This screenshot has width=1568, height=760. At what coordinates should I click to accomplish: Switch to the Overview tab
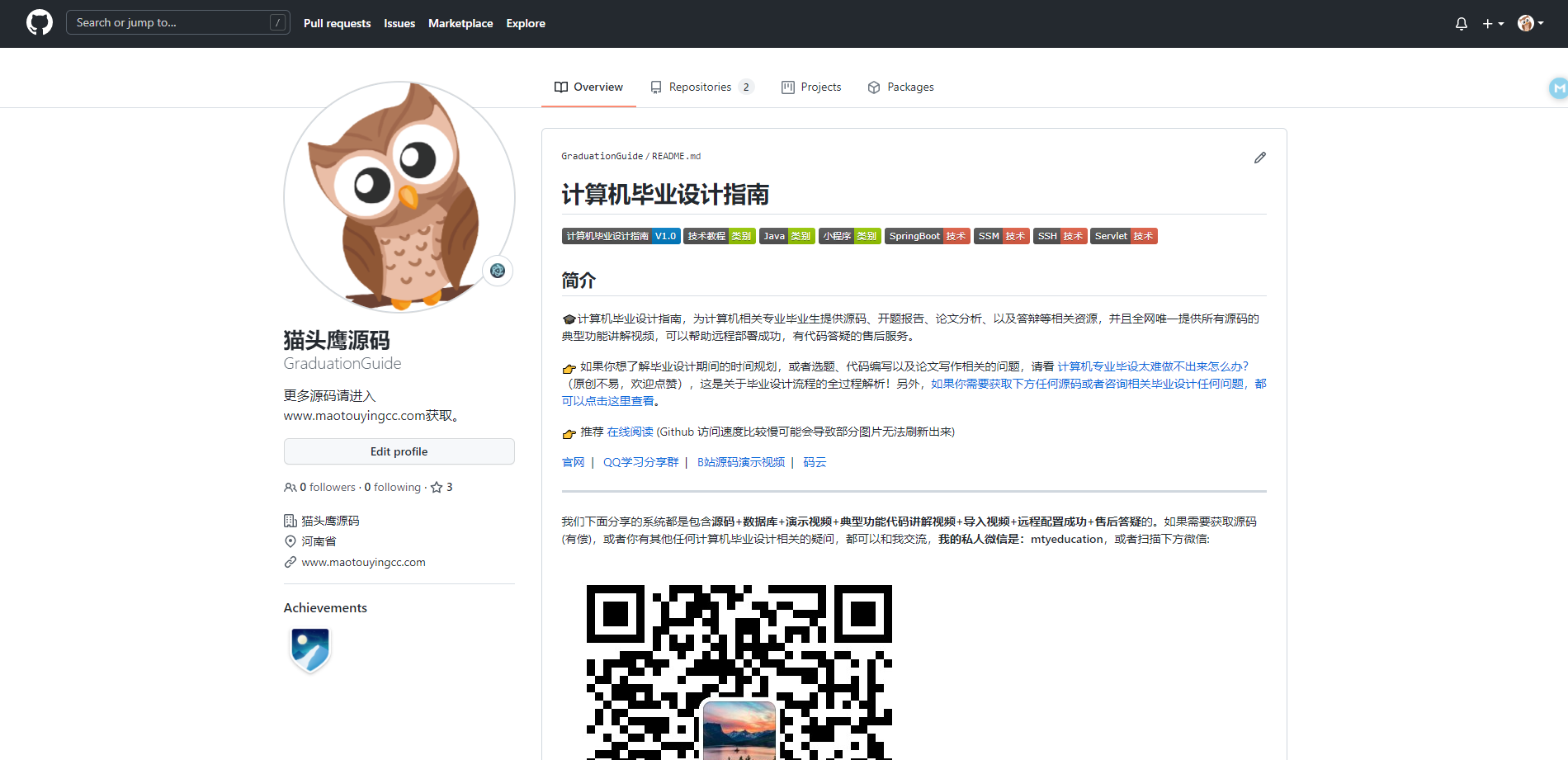point(588,87)
